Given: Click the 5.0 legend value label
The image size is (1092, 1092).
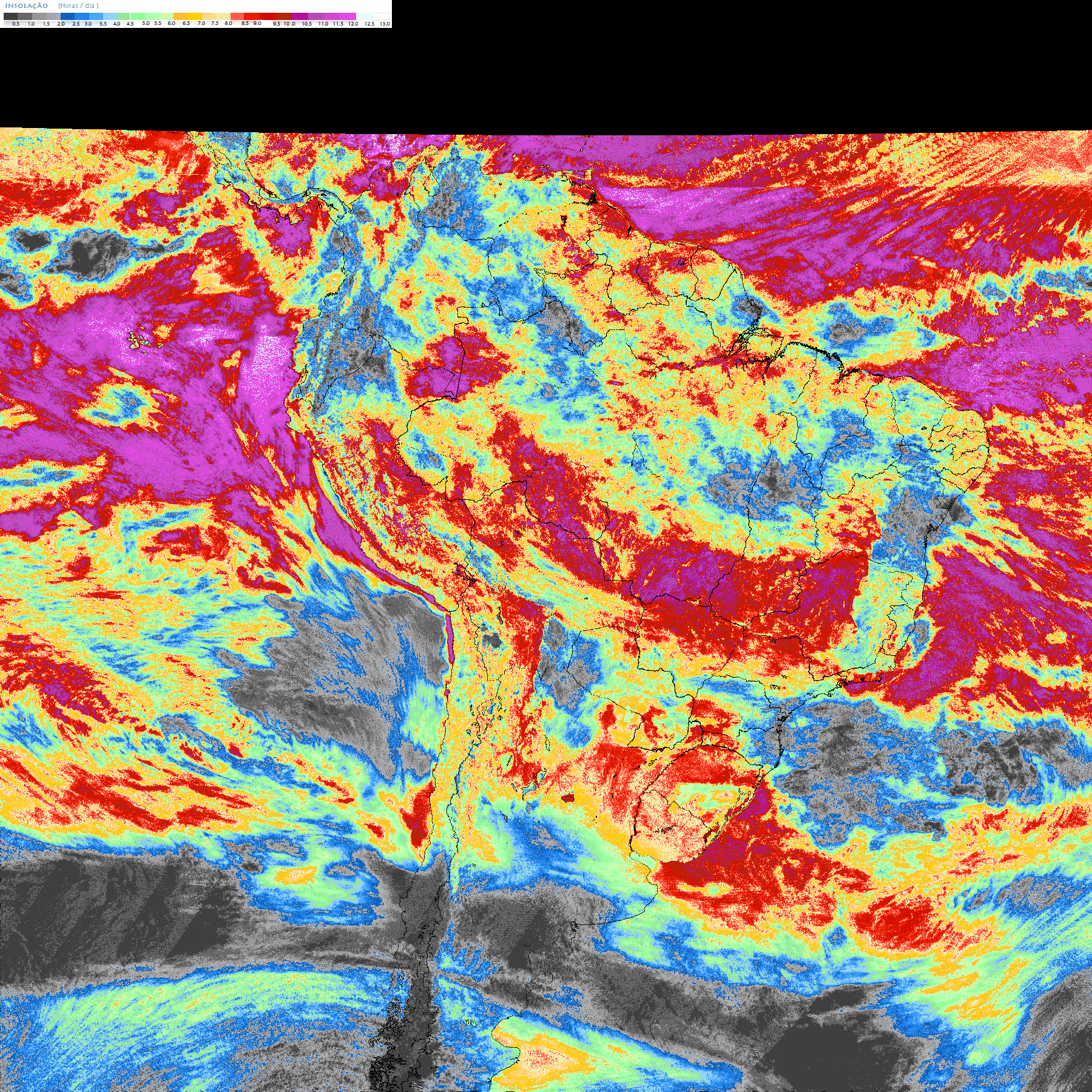Looking at the screenshot, I should click(146, 23).
